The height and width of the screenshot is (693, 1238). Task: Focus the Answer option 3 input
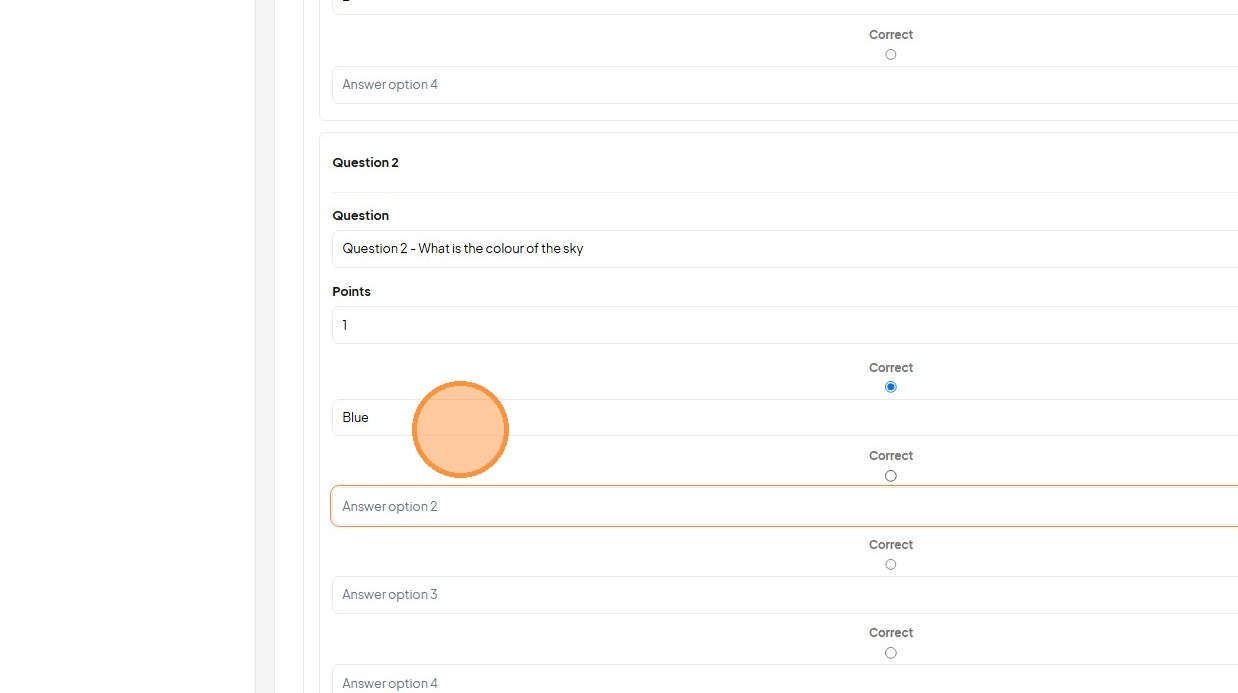(785, 595)
